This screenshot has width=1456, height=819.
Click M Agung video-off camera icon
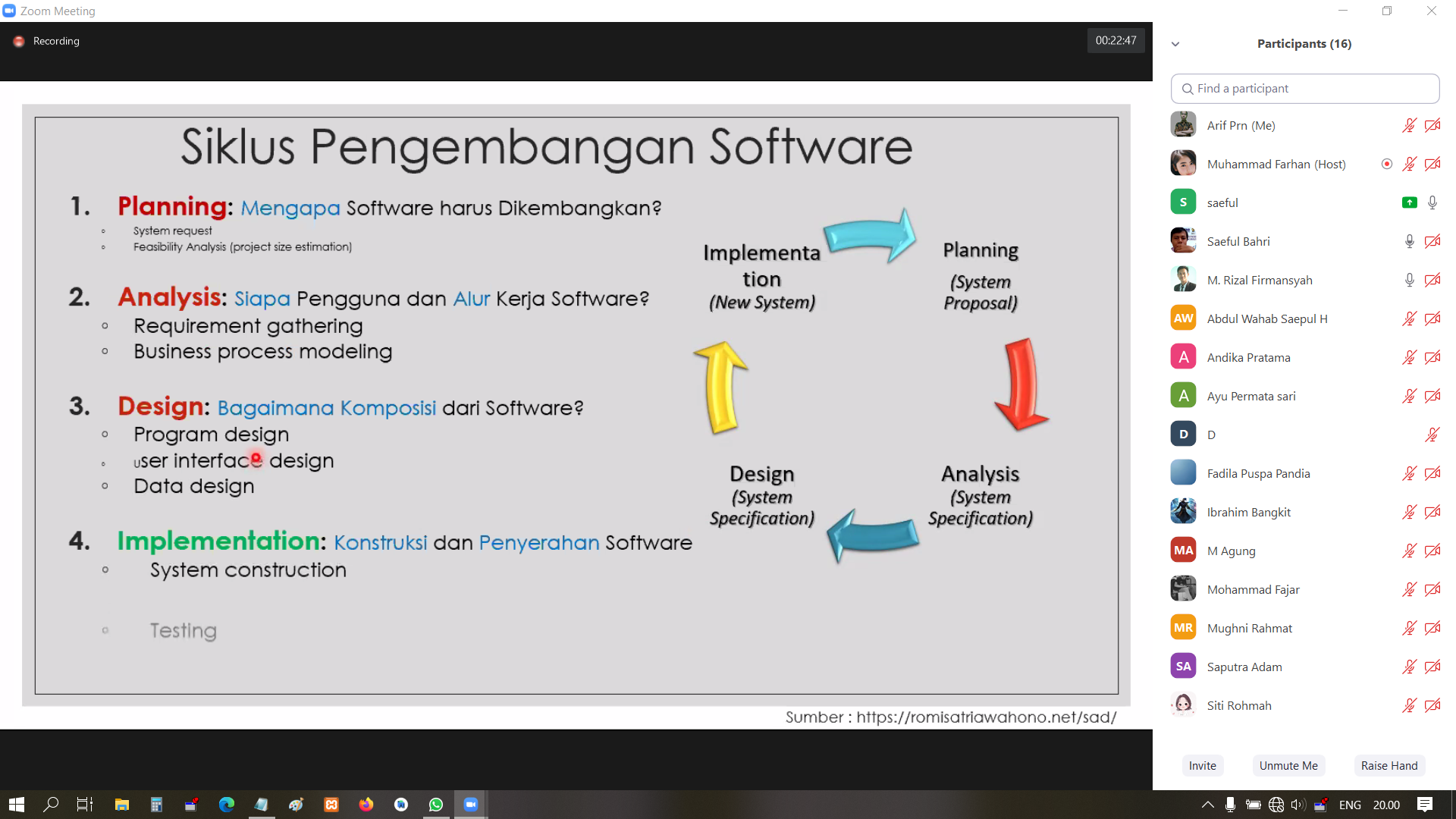coord(1432,551)
